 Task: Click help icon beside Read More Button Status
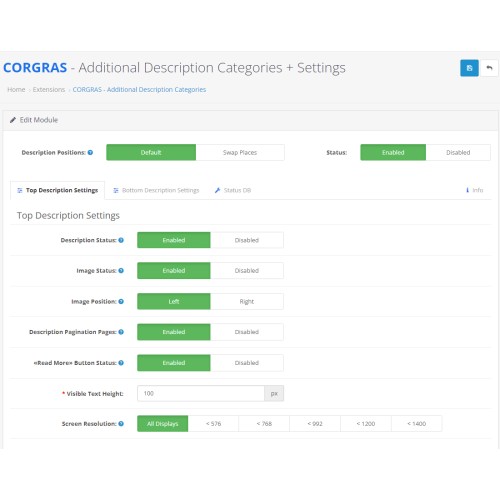(121, 363)
